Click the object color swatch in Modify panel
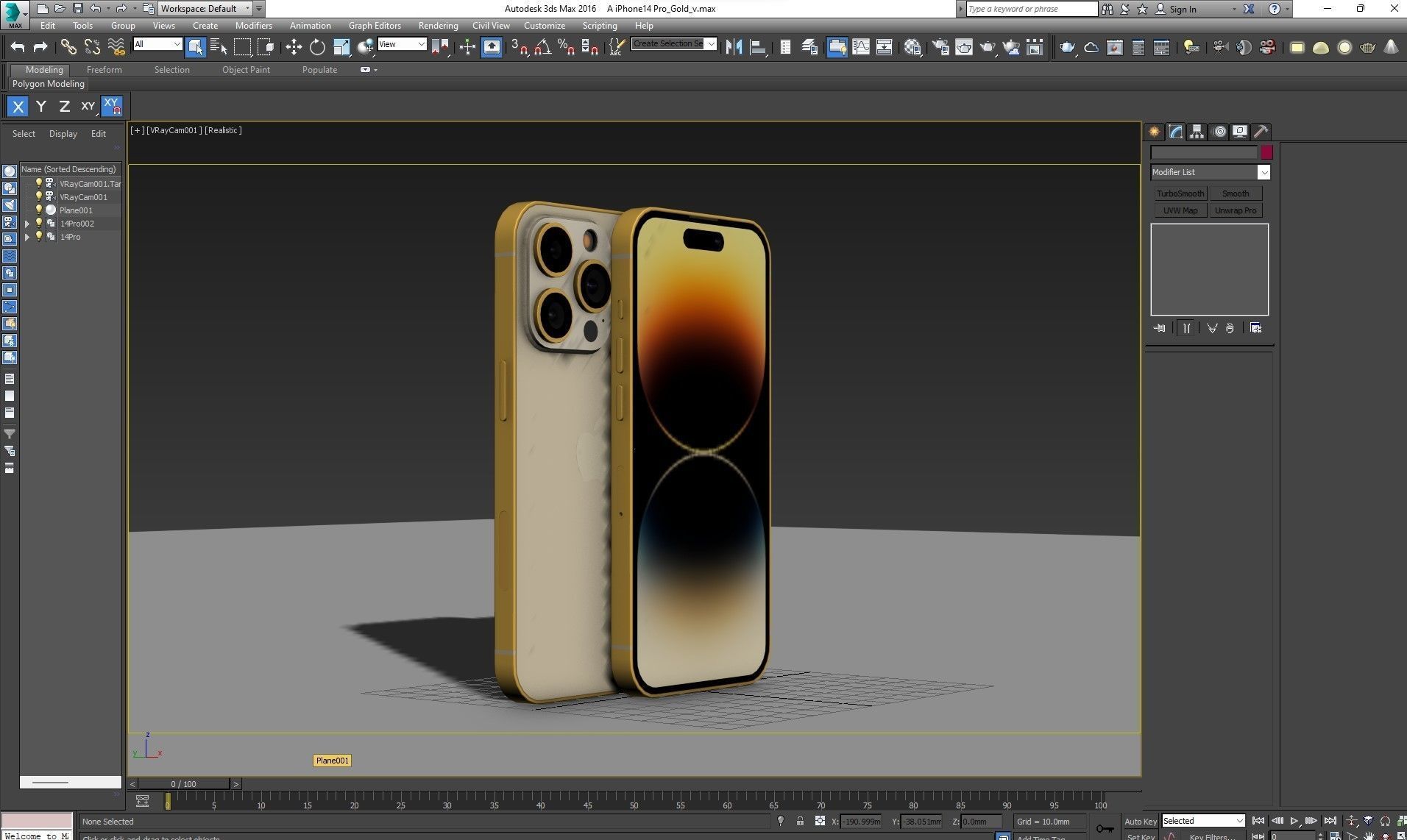The image size is (1407, 840). pyautogui.click(x=1266, y=152)
